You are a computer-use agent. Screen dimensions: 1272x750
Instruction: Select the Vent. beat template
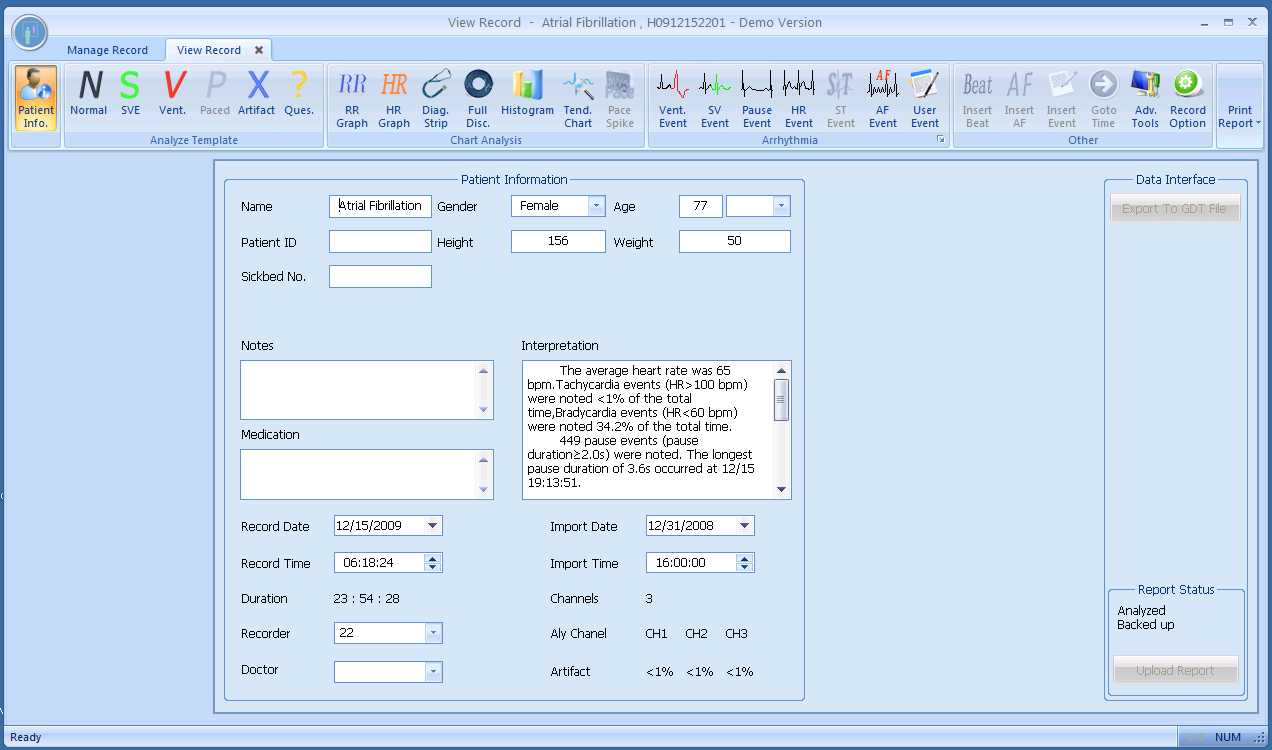pos(173,96)
